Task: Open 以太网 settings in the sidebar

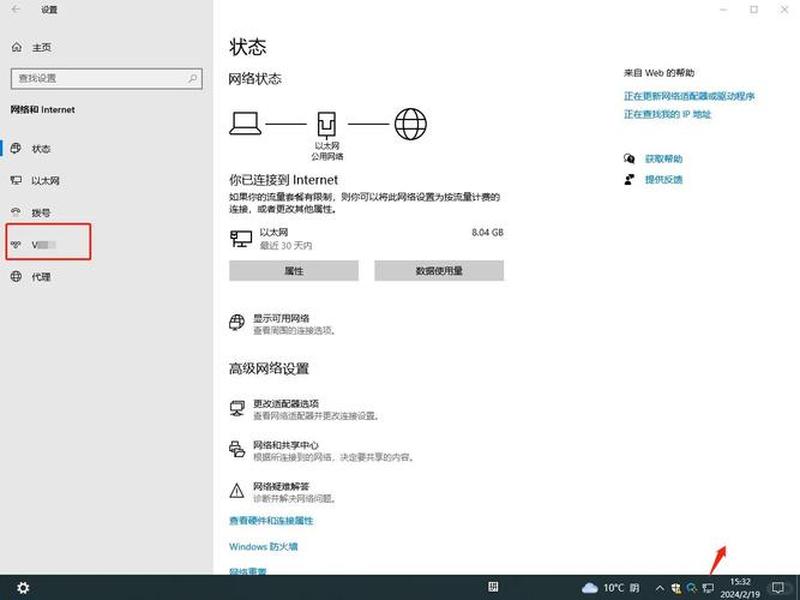Action: click(45, 181)
